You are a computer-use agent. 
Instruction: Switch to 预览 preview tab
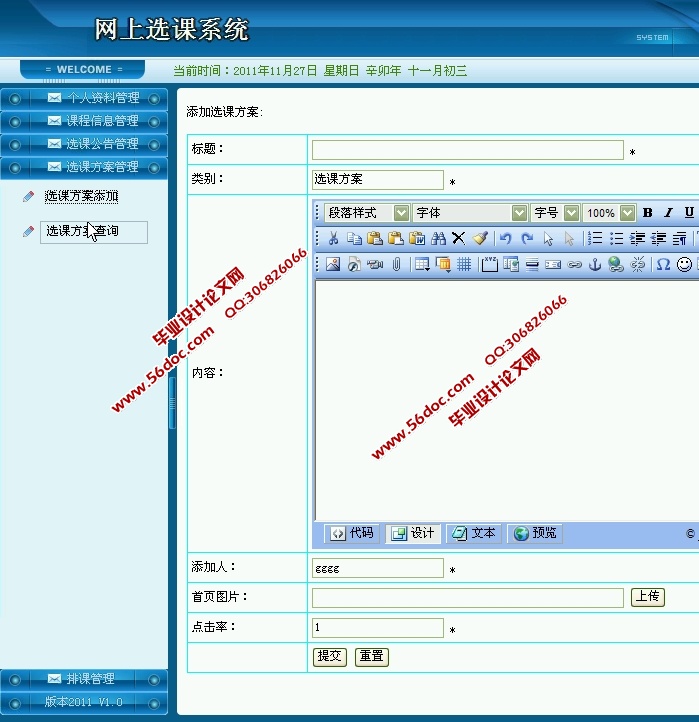535,533
